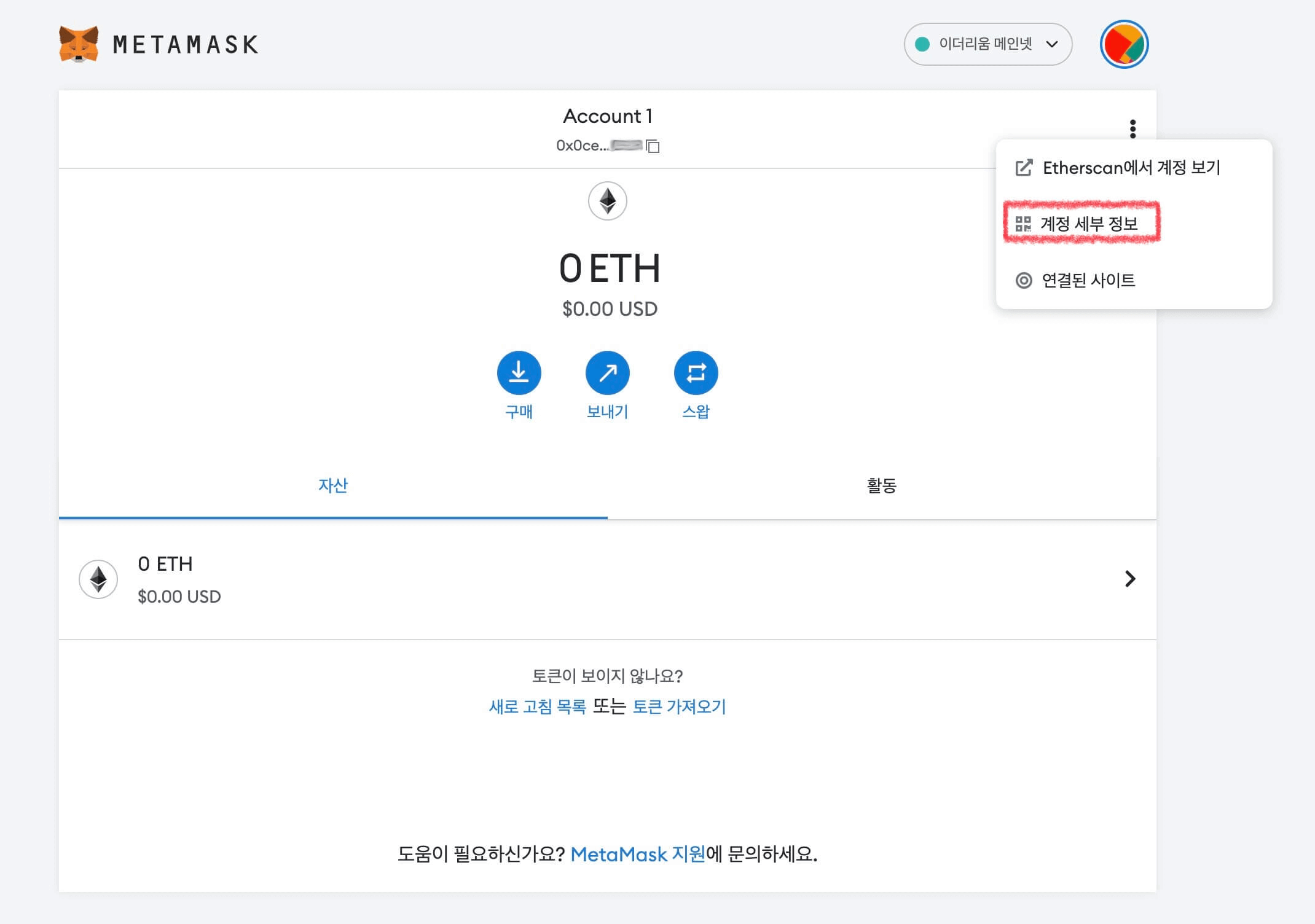Screen dimensions: 1315x924
Task: Click the METAMASK wordmark text
Action: (186, 45)
